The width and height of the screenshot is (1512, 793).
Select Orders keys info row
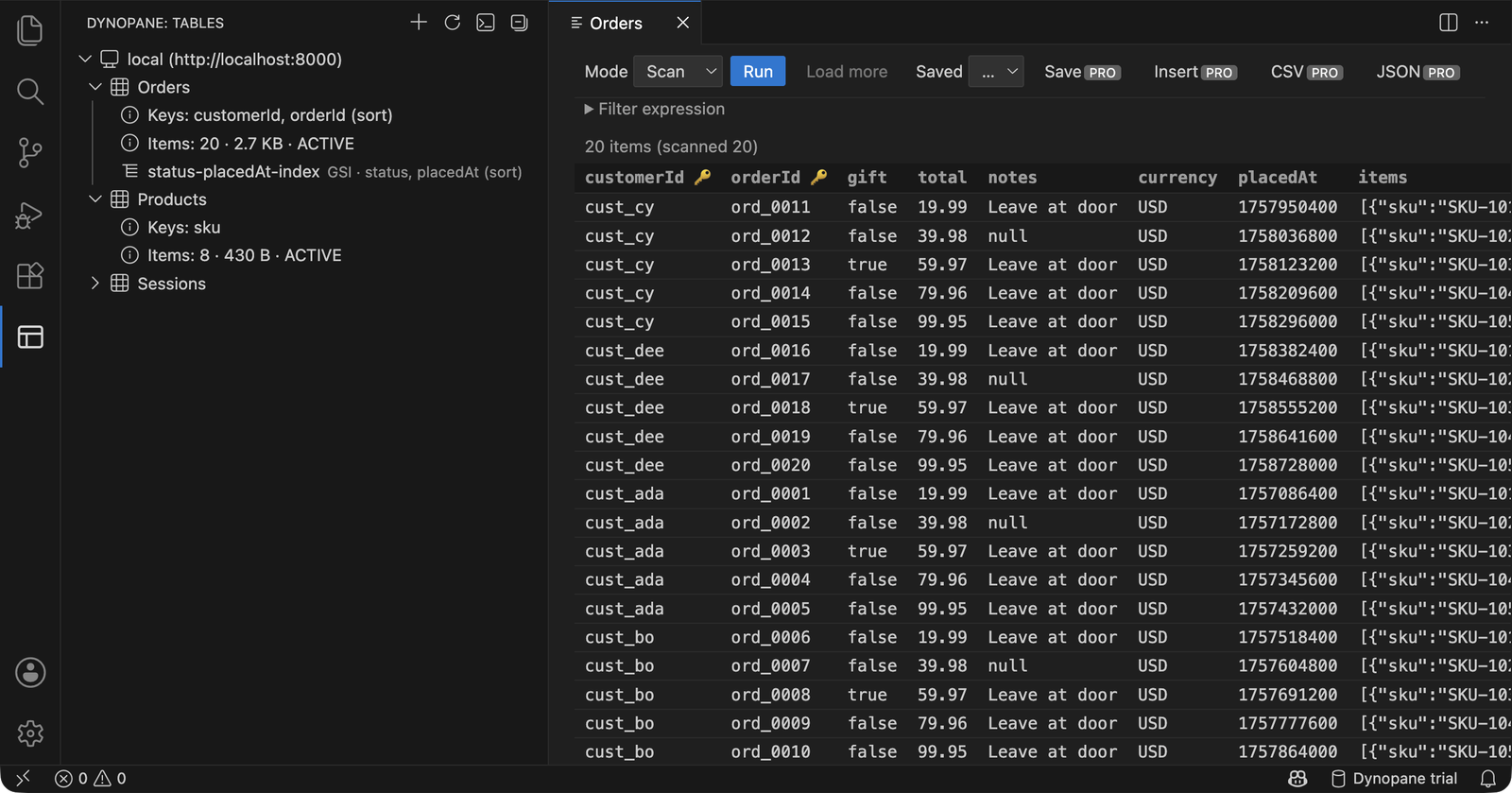[256, 115]
